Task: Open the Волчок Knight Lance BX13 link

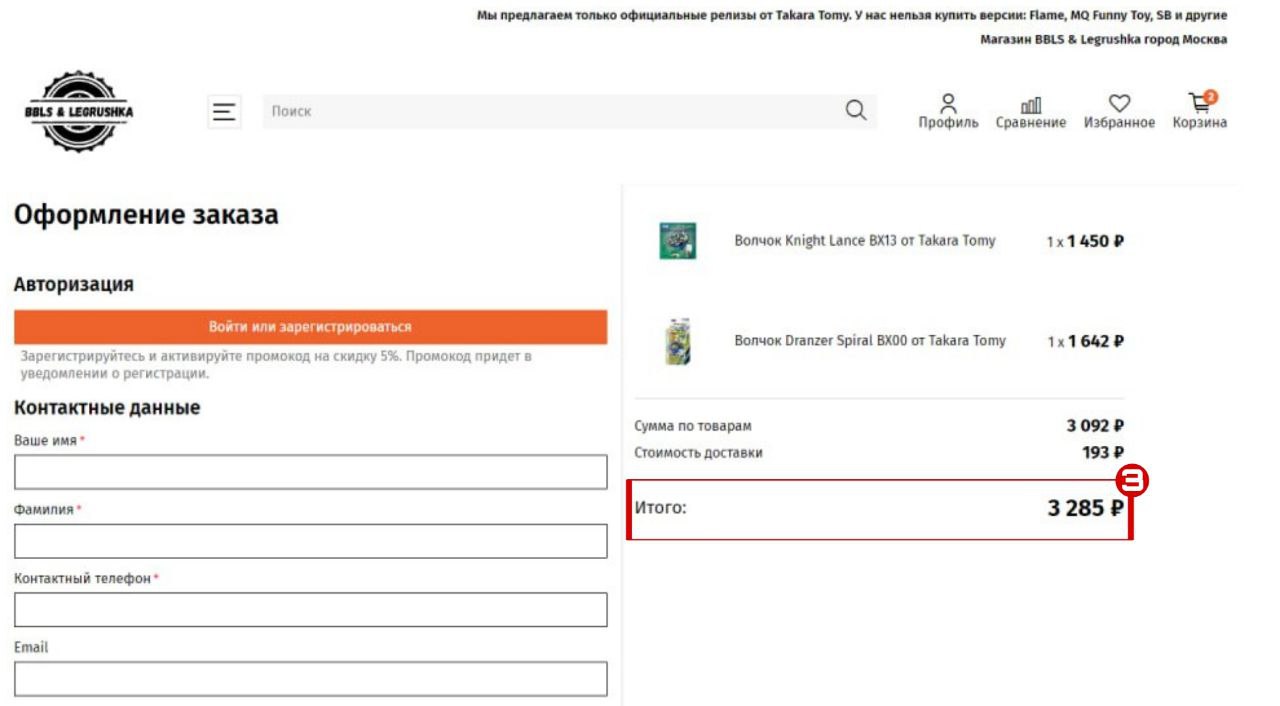Action: (865, 241)
